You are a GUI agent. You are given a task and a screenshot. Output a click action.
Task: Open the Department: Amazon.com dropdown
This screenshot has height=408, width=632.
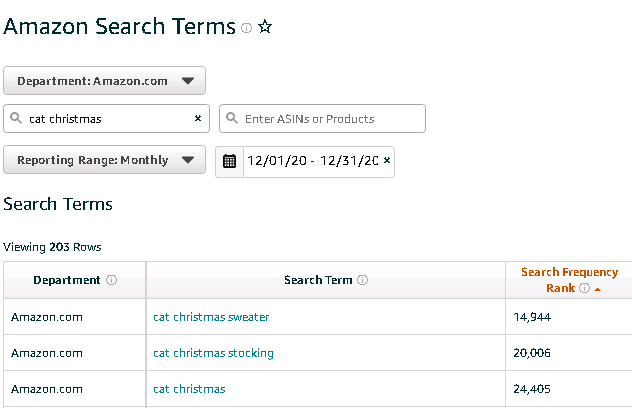click(104, 81)
